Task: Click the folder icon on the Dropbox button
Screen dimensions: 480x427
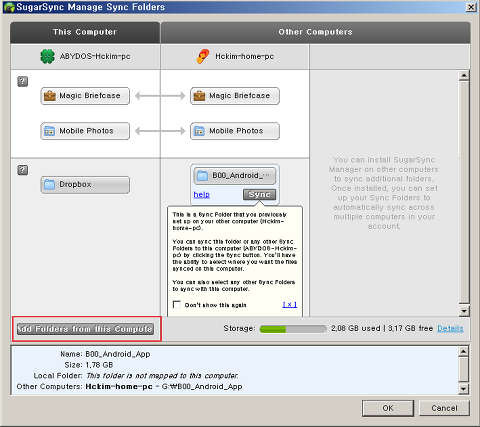Action: click(x=49, y=185)
